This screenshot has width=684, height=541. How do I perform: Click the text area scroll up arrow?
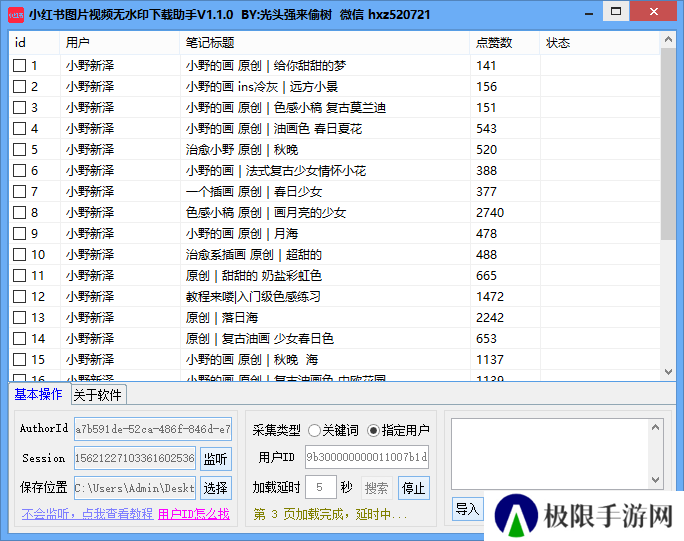click(x=655, y=427)
